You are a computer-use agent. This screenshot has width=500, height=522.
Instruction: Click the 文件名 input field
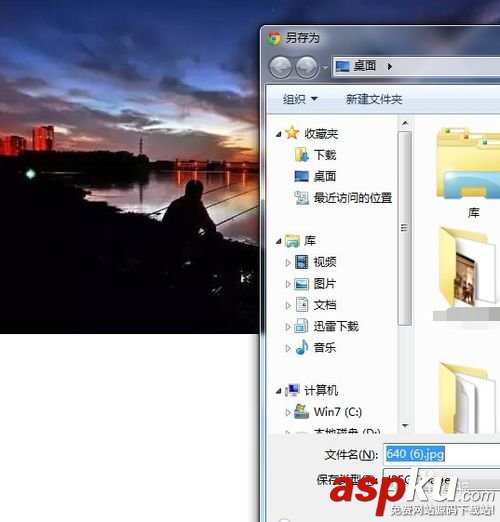pyautogui.click(x=442, y=454)
